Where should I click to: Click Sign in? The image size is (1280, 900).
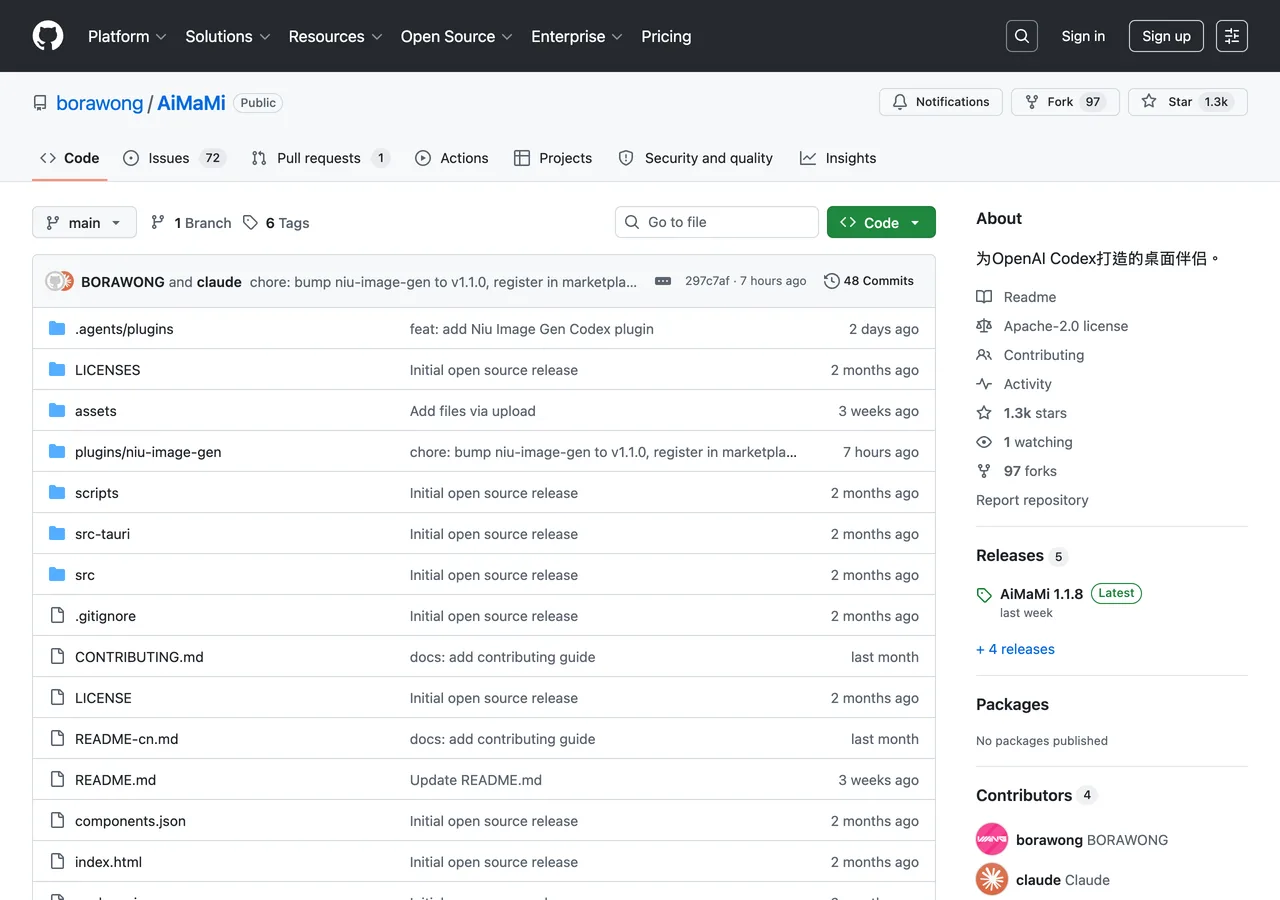pyautogui.click(x=1083, y=36)
